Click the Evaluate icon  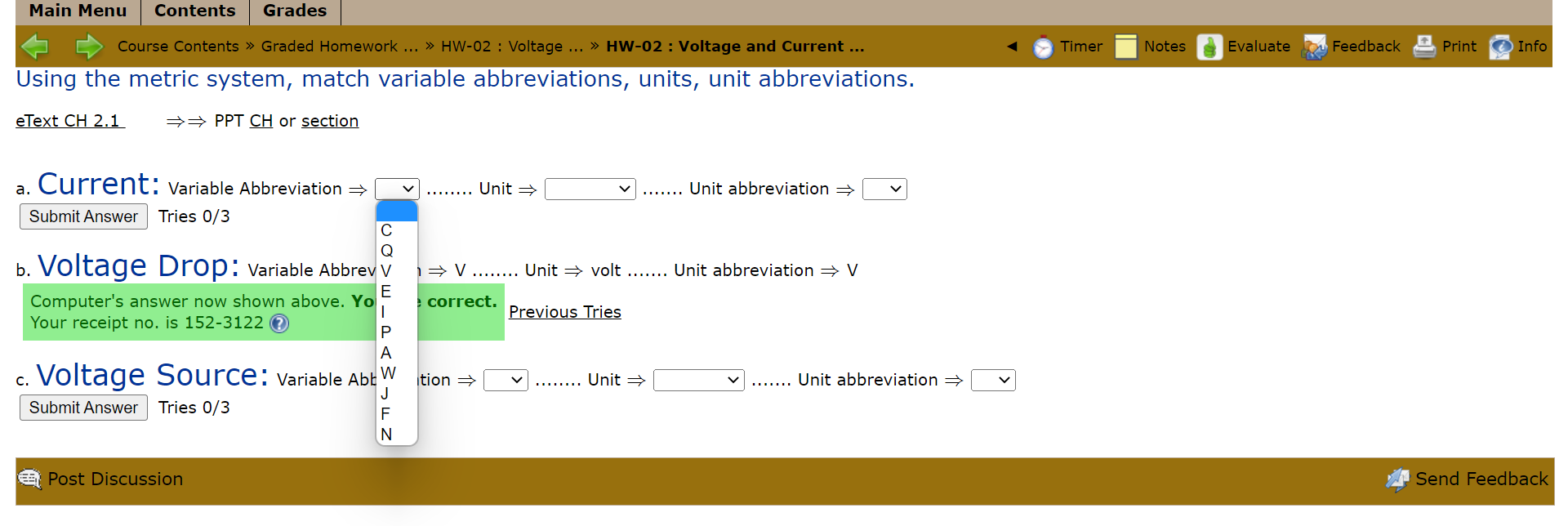click(1208, 47)
